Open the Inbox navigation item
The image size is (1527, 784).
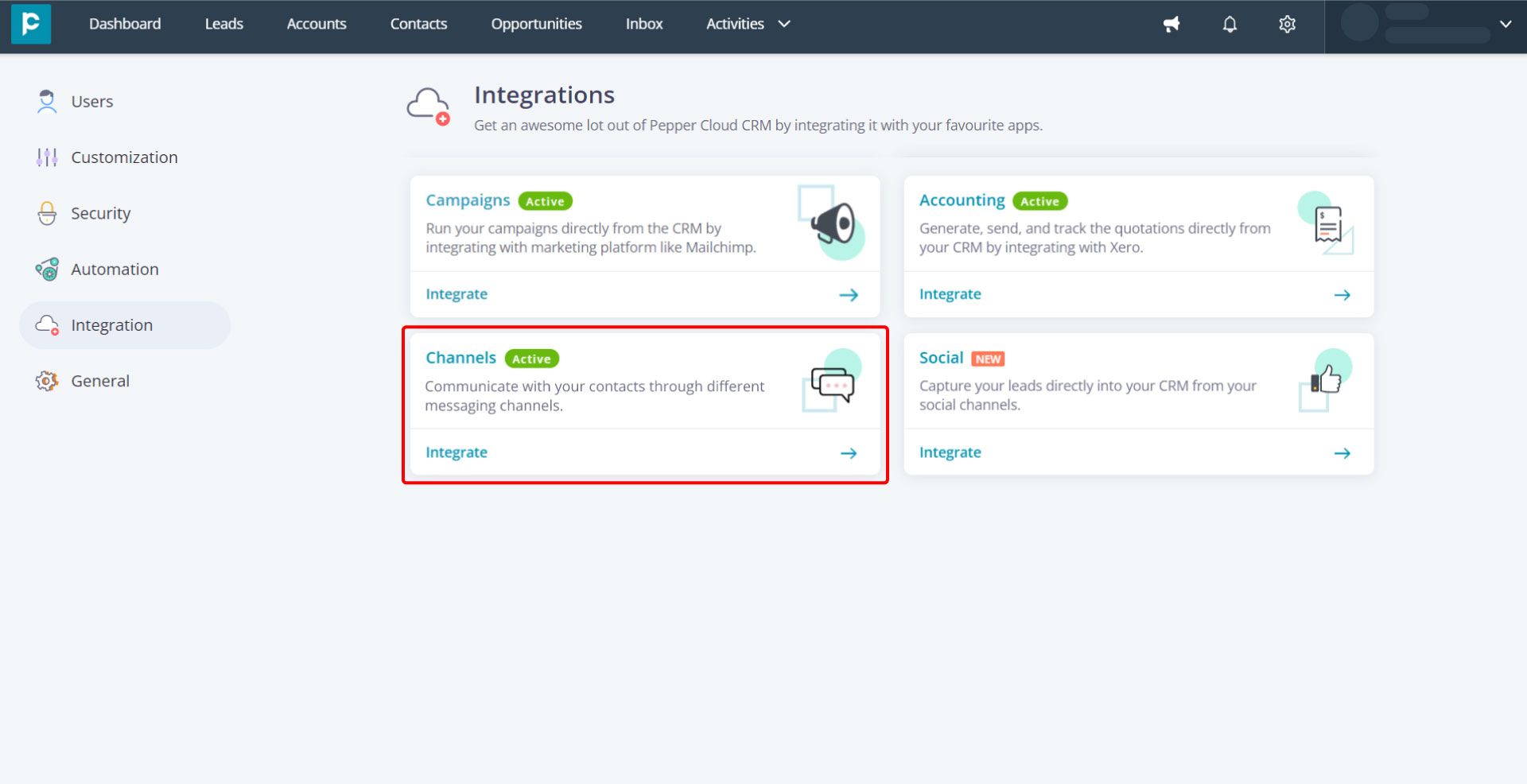(x=643, y=24)
